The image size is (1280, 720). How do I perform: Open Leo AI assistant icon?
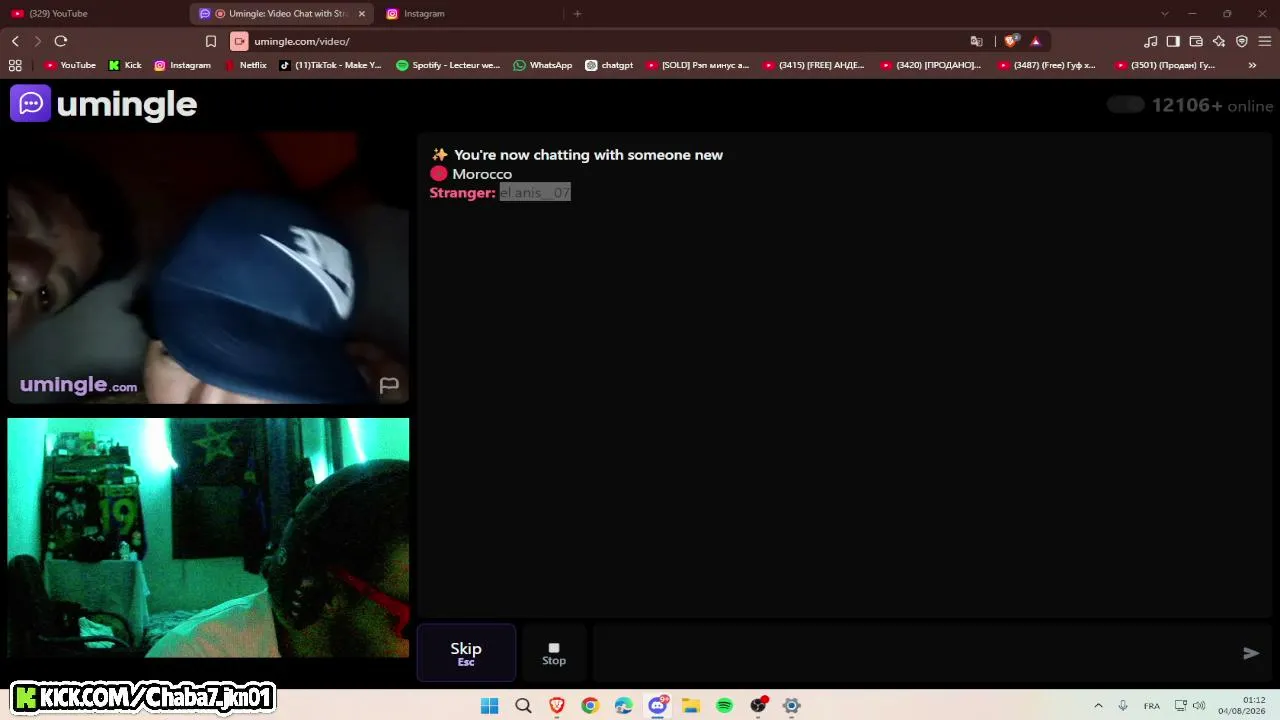click(x=1219, y=41)
